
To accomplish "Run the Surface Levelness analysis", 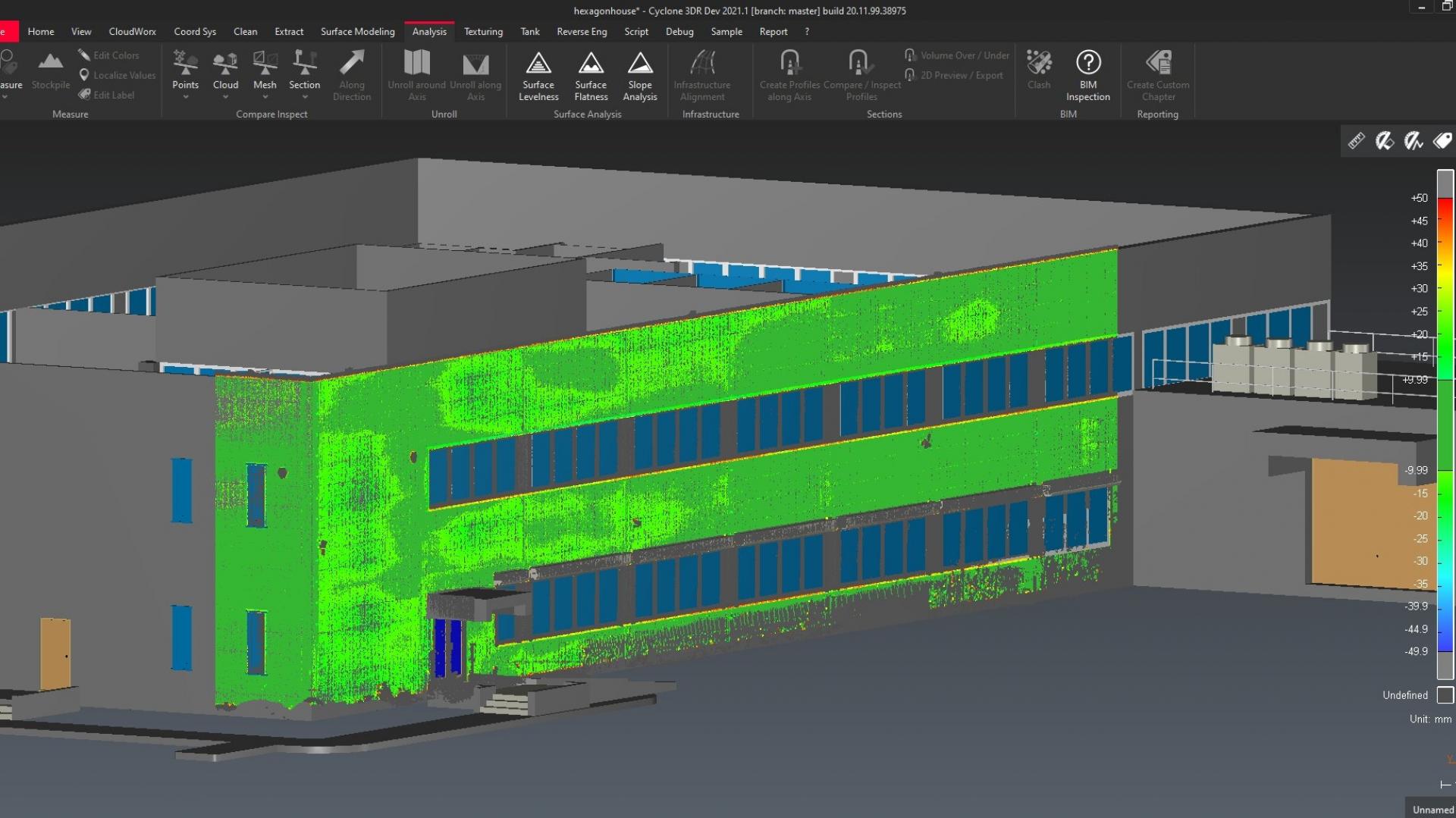I will [538, 75].
